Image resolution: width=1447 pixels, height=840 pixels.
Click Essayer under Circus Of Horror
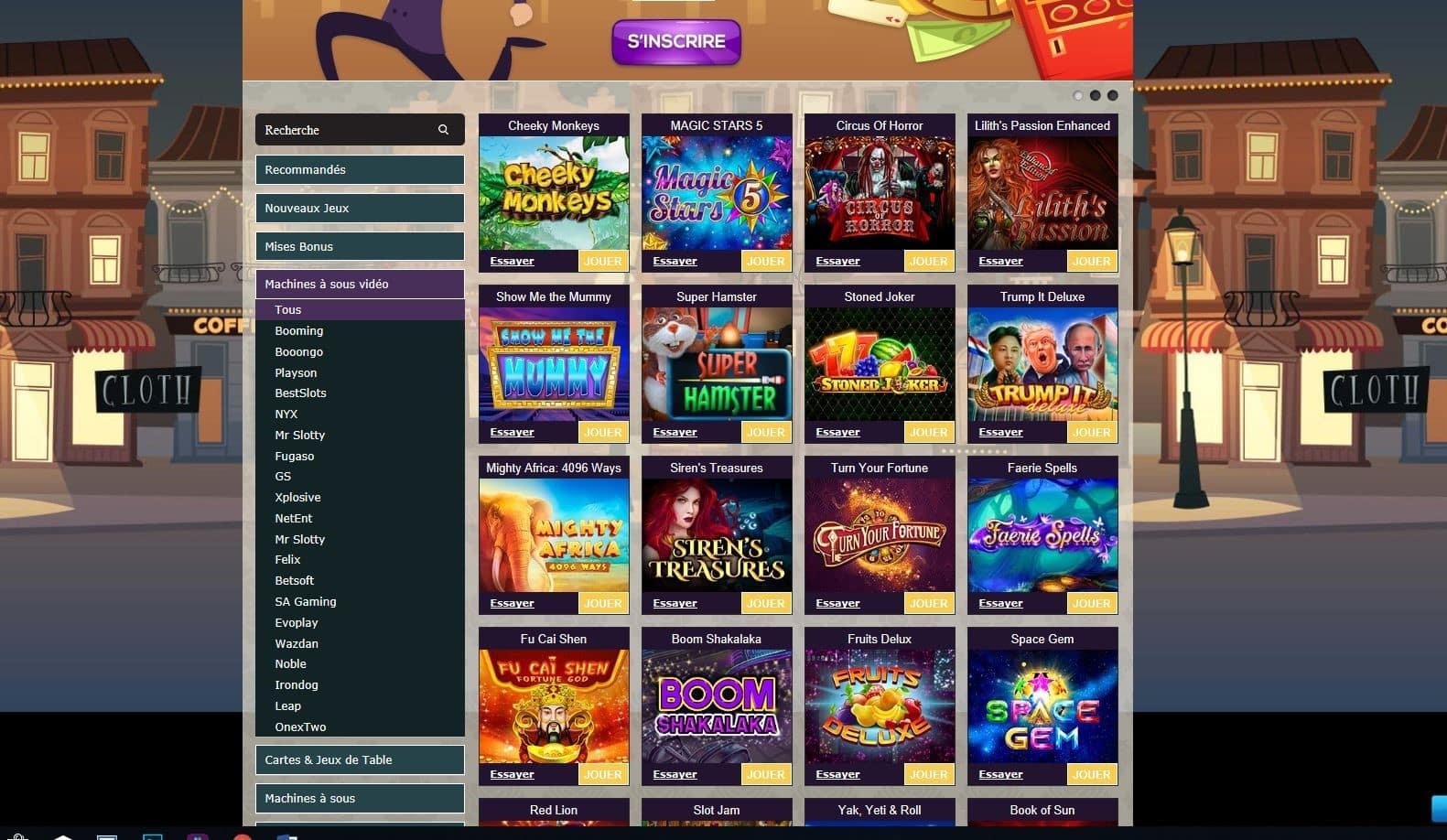[837, 261]
